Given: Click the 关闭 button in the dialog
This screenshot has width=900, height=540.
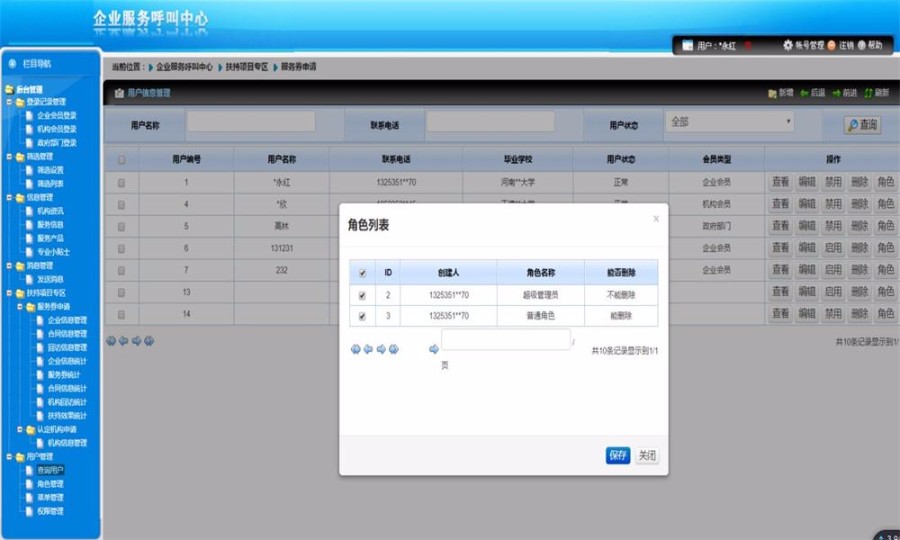Looking at the screenshot, I should (x=647, y=455).
